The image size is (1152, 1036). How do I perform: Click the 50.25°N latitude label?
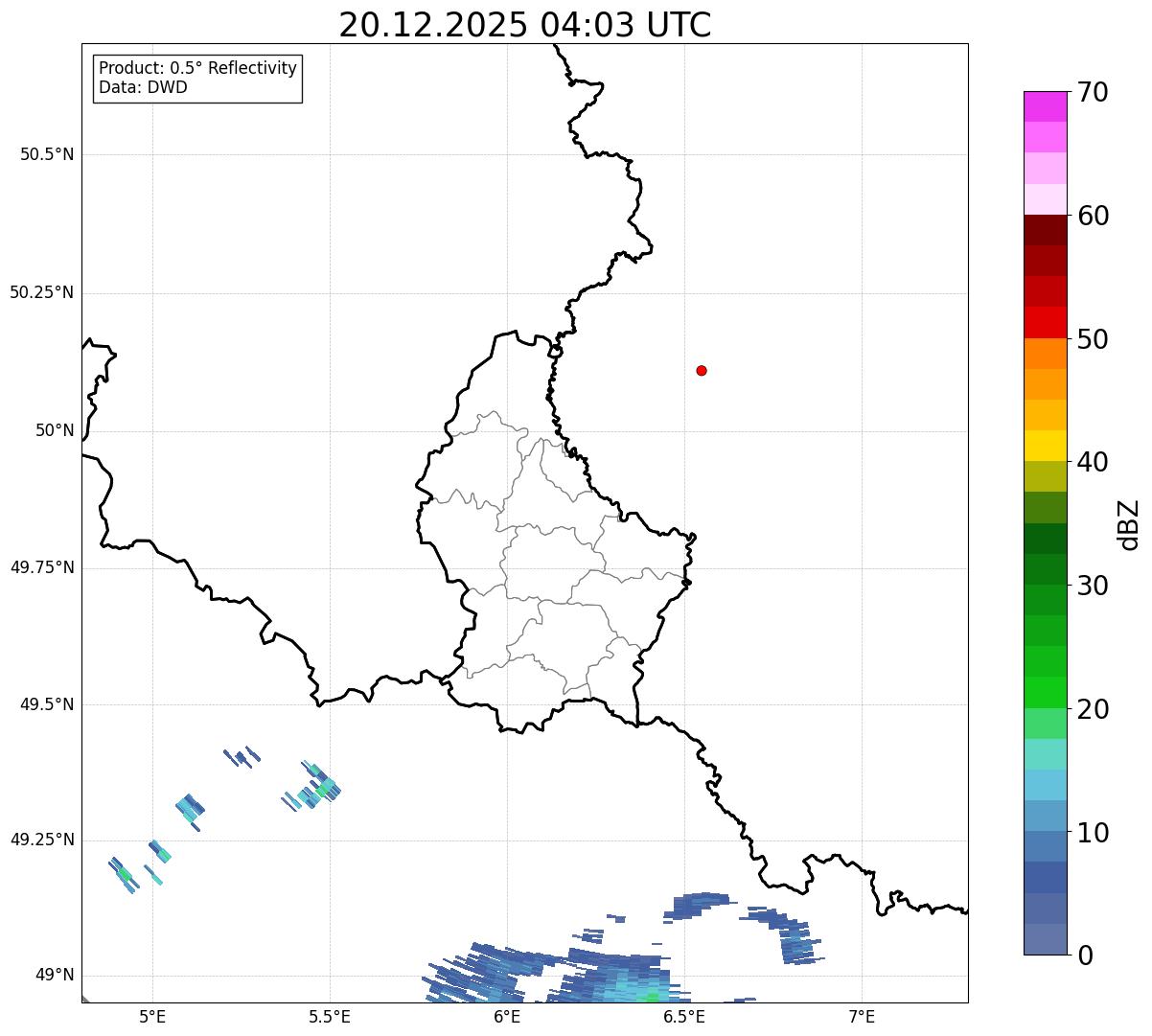tap(42, 292)
